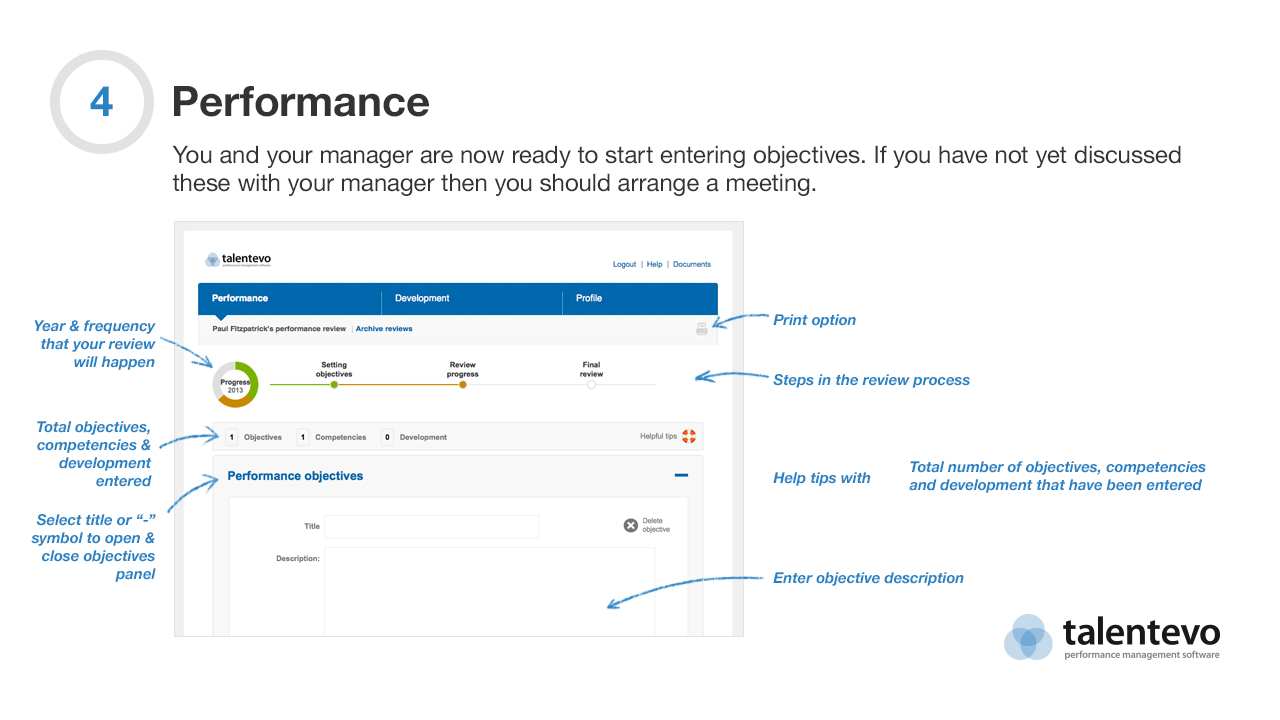Collapse the Performance objectives panel with minus
The image size is (1280, 720).
tap(681, 476)
